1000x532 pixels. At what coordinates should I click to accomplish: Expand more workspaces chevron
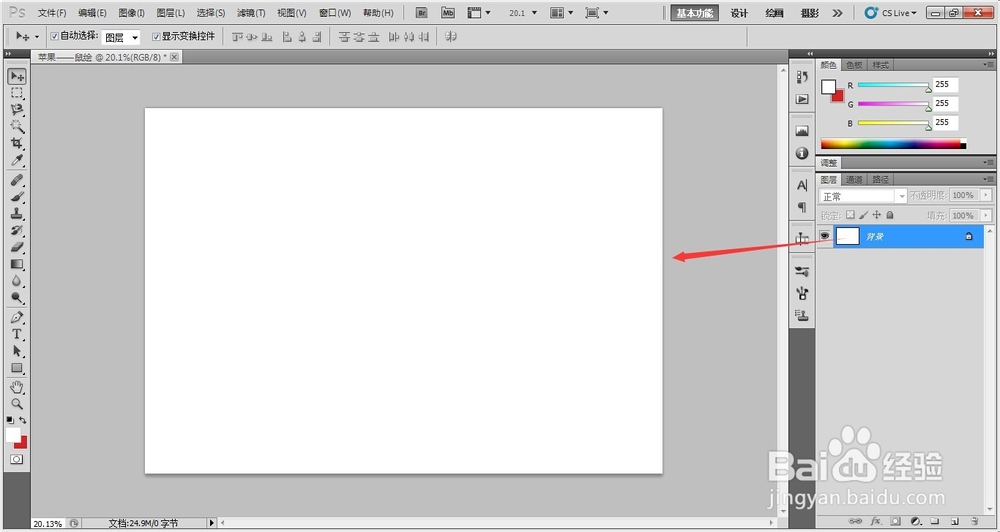(x=837, y=13)
